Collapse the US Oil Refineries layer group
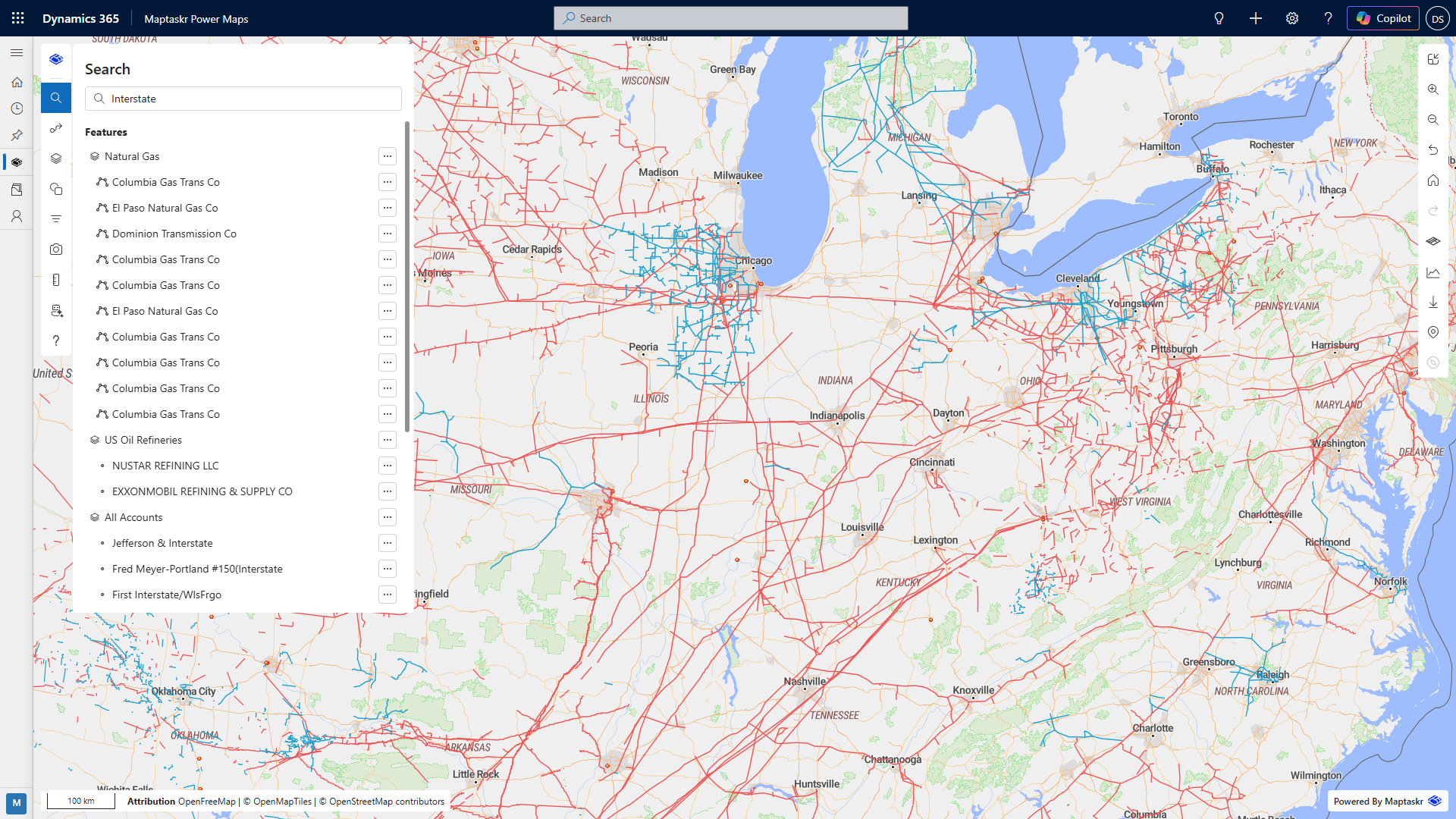The height and width of the screenshot is (819, 1456). pyautogui.click(x=95, y=440)
